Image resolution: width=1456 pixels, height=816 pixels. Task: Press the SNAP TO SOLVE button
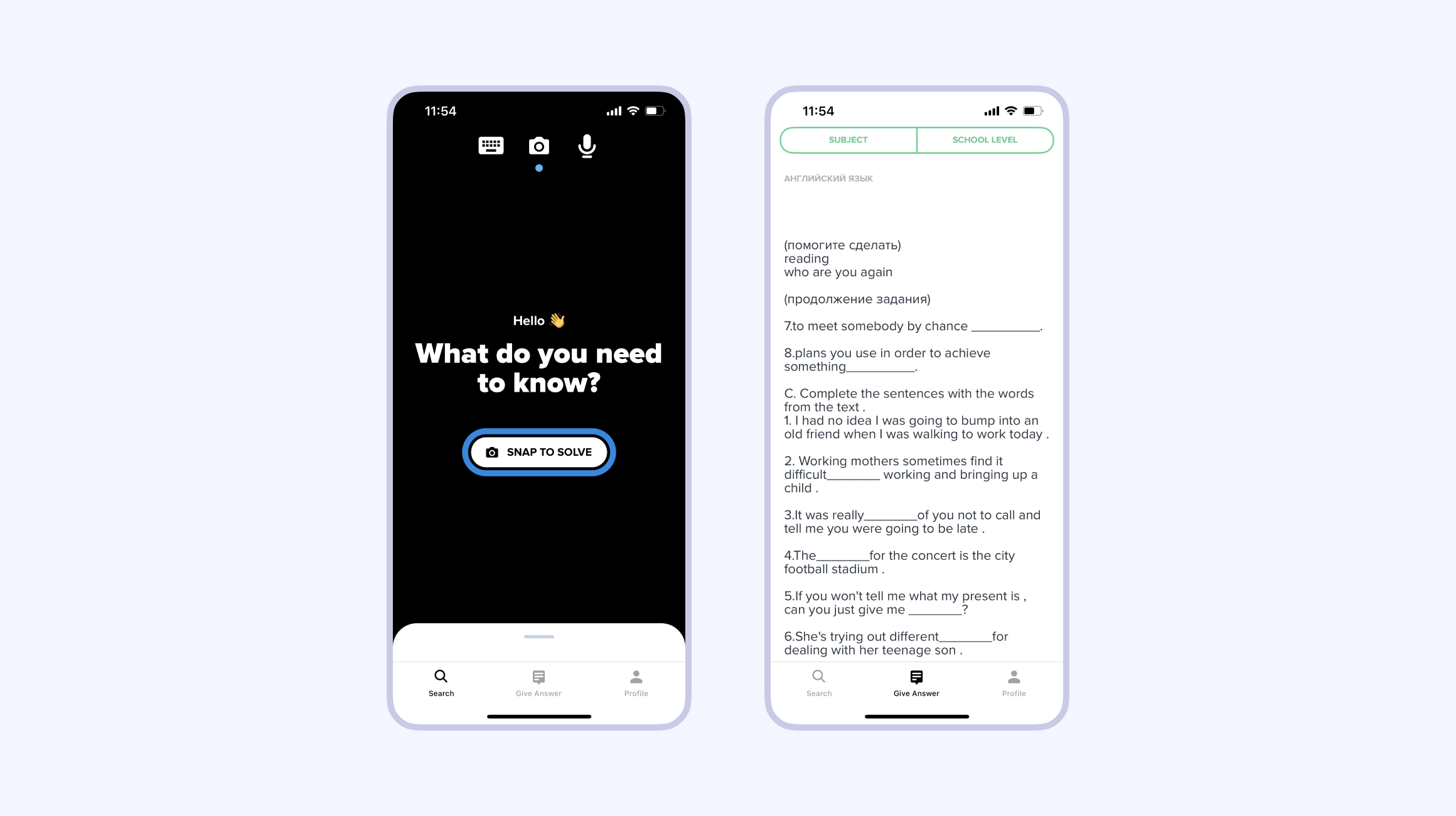539,452
